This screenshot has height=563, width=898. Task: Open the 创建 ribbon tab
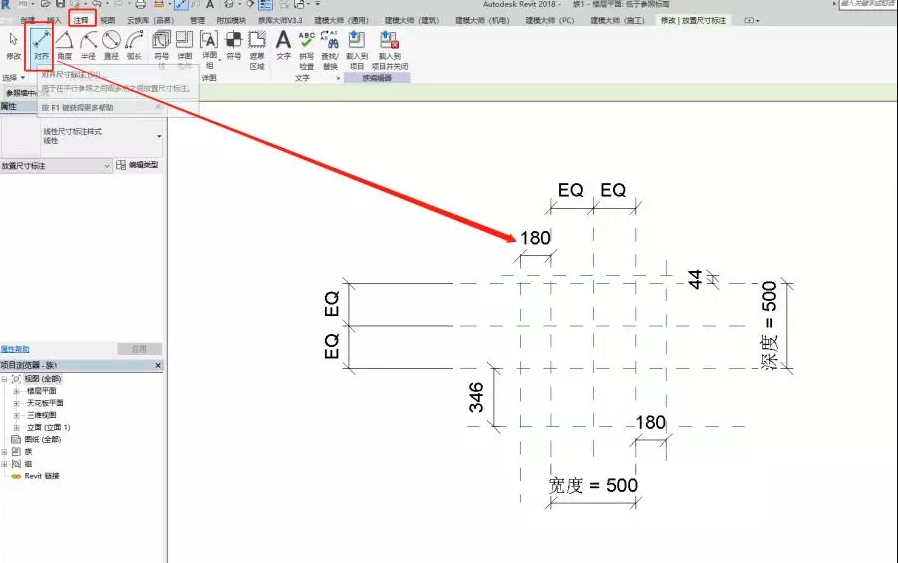27,20
